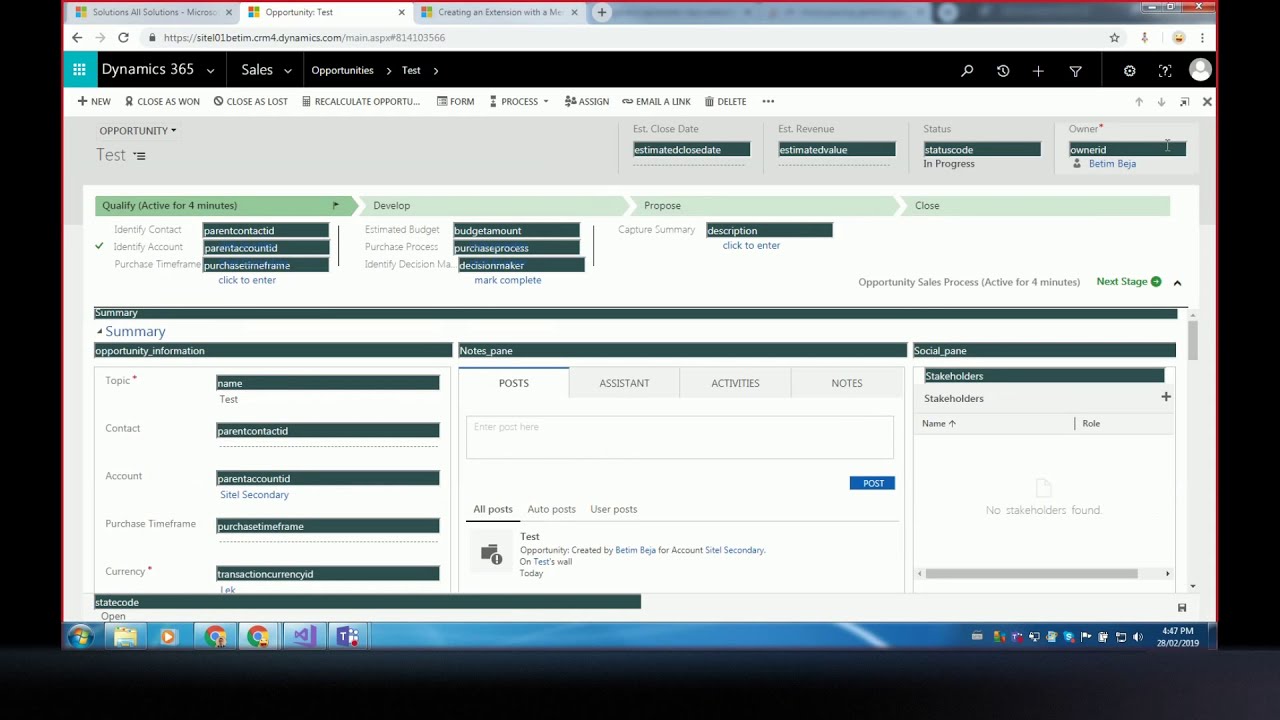Filter posts to Auto posts
The width and height of the screenshot is (1280, 720).
(x=551, y=509)
